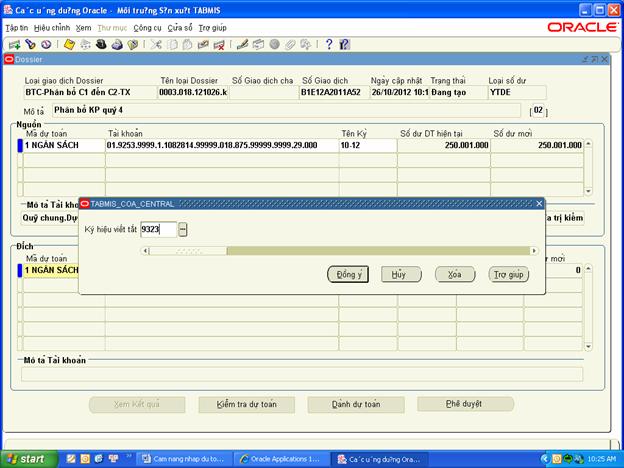Click the Delete record red-X icon
This screenshot has width=624, height=468.
pyautogui.click(x=219, y=45)
